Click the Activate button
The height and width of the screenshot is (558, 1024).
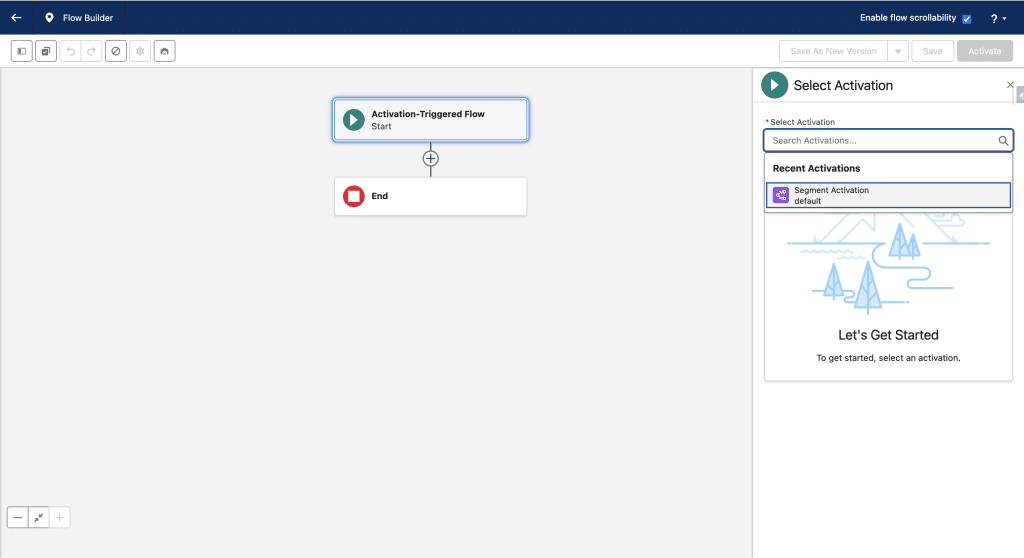click(x=984, y=51)
